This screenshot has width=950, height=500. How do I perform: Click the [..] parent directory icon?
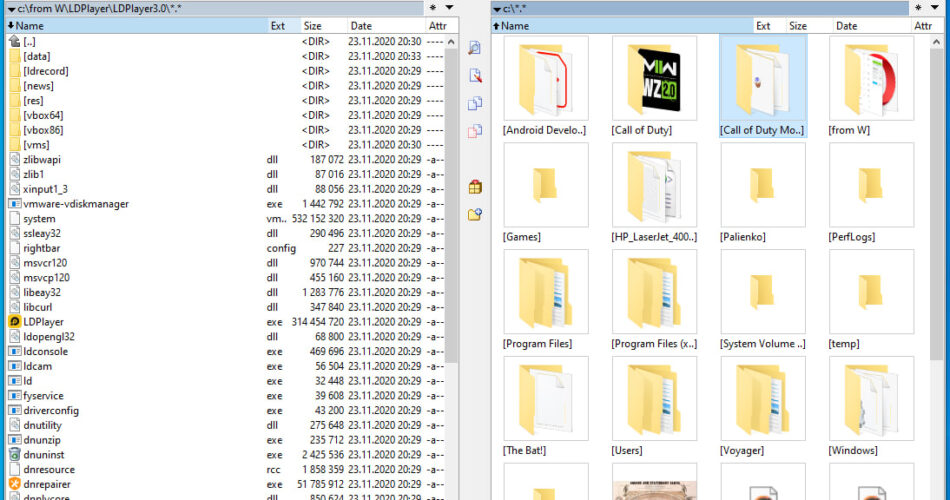click(x=15, y=41)
